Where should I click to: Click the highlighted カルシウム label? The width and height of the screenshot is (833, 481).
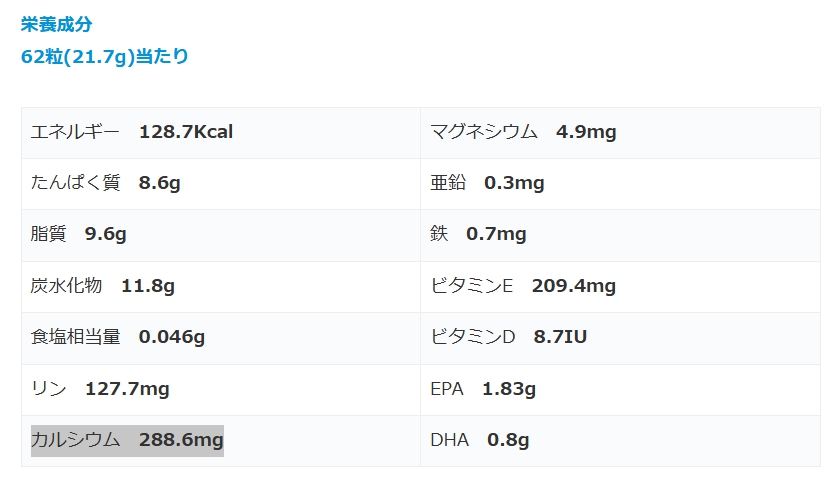76,440
